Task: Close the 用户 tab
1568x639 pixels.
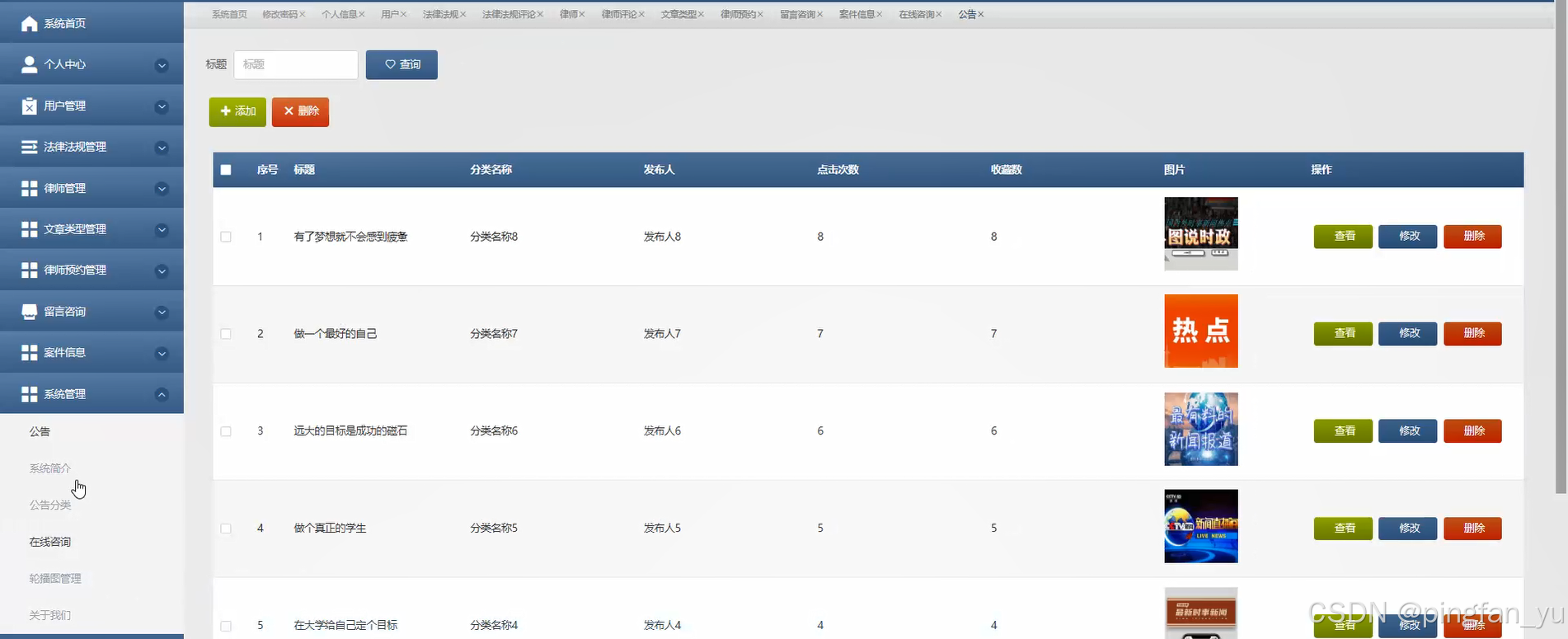Action: (x=404, y=15)
